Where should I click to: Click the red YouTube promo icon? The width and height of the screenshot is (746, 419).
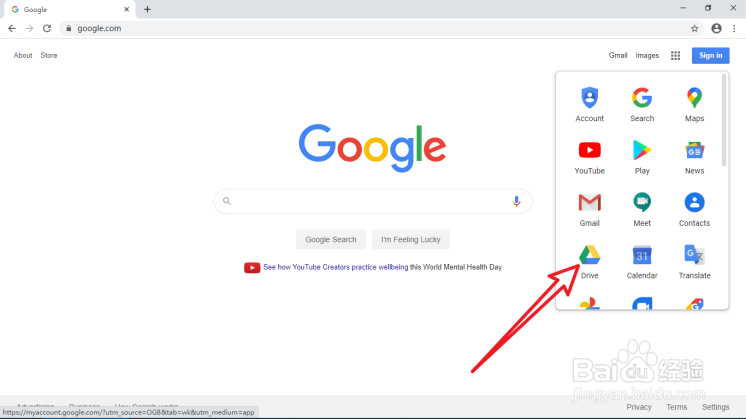[252, 267]
